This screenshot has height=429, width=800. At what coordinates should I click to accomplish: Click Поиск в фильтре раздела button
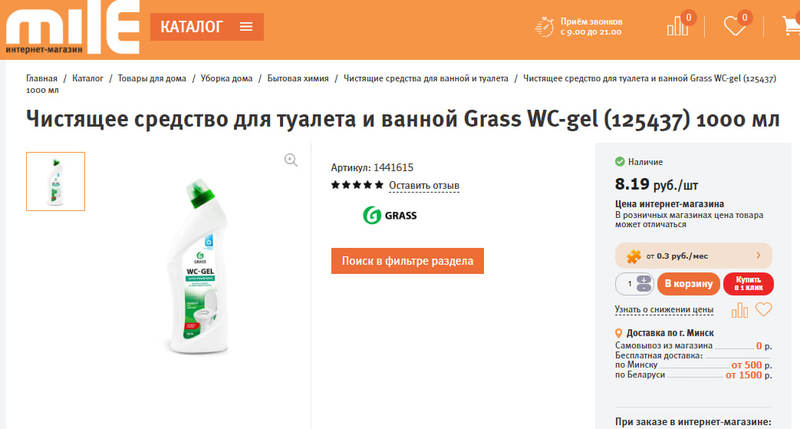408,261
